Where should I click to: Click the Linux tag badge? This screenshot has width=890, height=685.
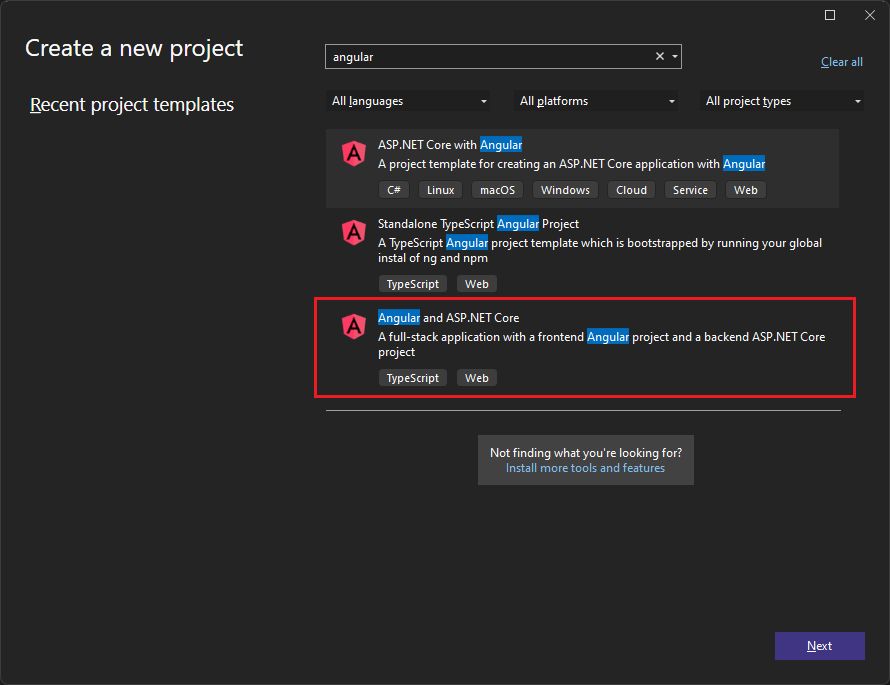tap(440, 189)
